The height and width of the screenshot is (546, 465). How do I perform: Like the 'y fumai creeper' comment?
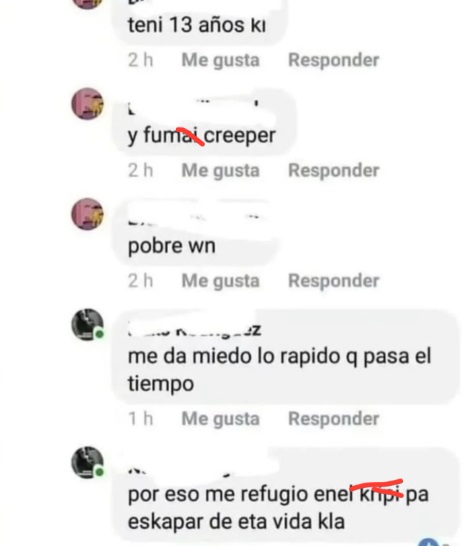[220, 171]
